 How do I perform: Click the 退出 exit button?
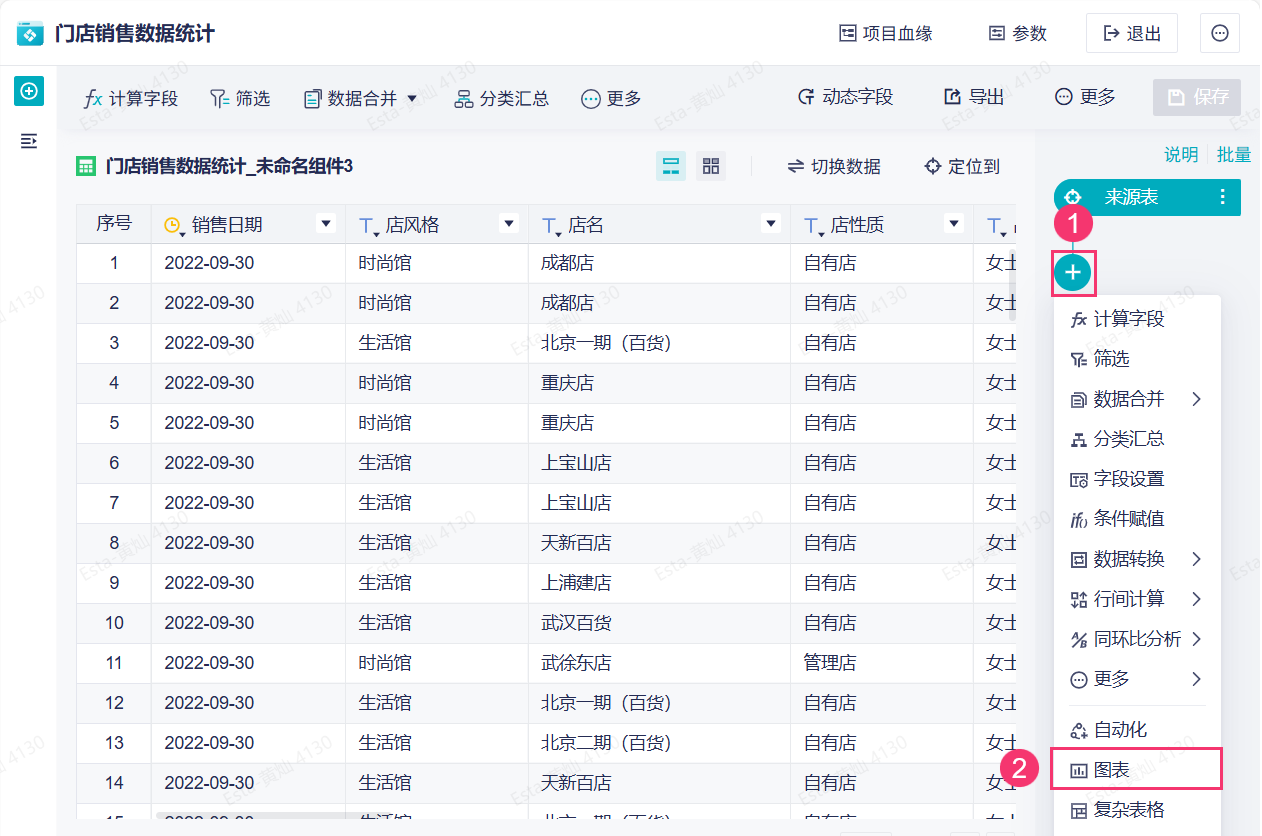coord(1132,33)
